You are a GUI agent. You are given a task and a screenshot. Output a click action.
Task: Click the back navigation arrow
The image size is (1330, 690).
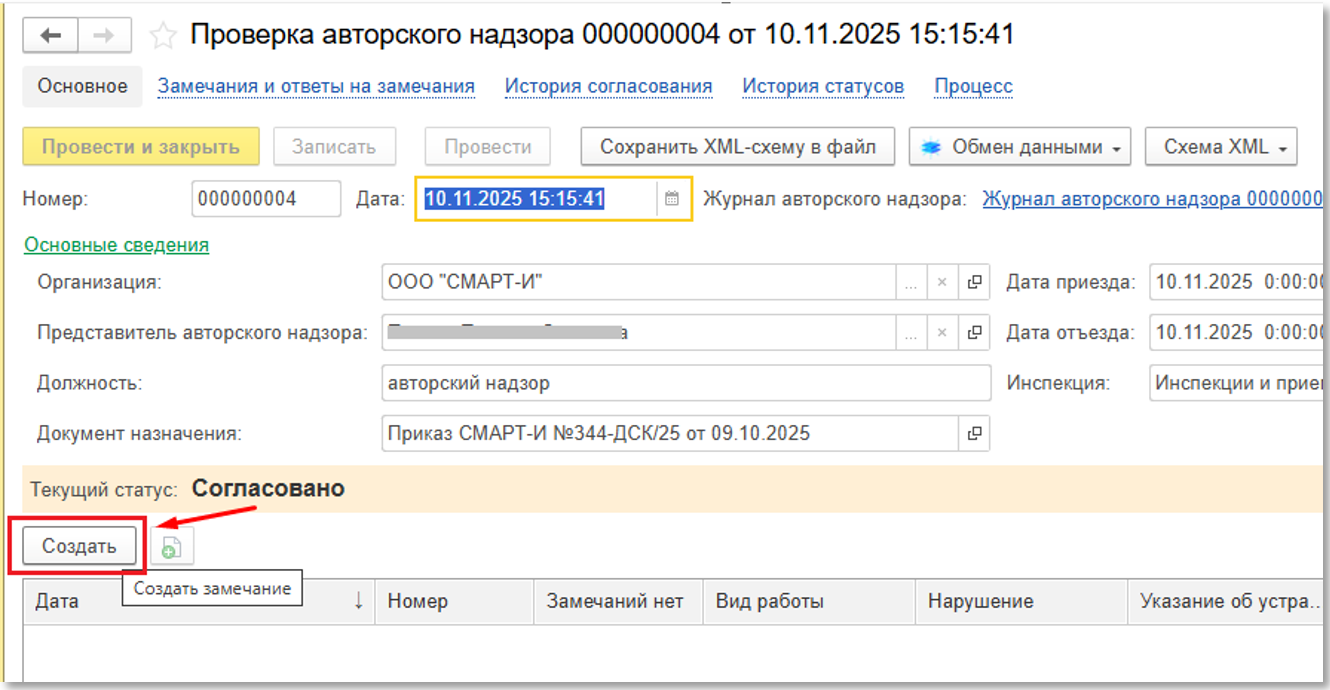tap(50, 36)
